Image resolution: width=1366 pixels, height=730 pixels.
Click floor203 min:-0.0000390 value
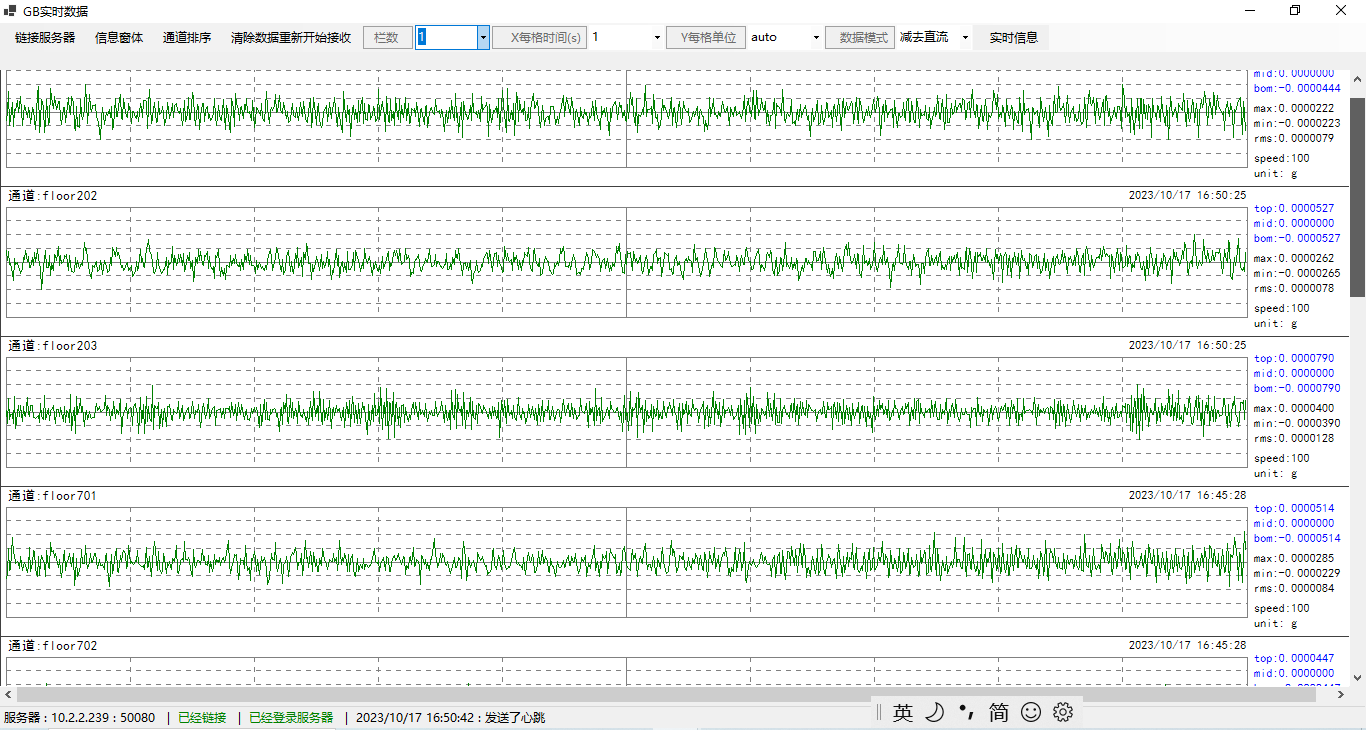tap(1297, 423)
